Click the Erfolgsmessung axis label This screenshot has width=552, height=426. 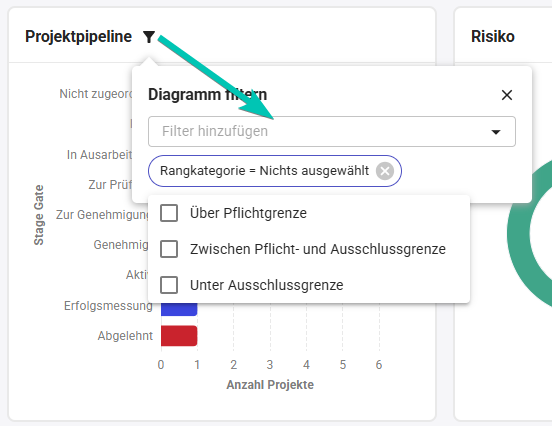coord(108,306)
